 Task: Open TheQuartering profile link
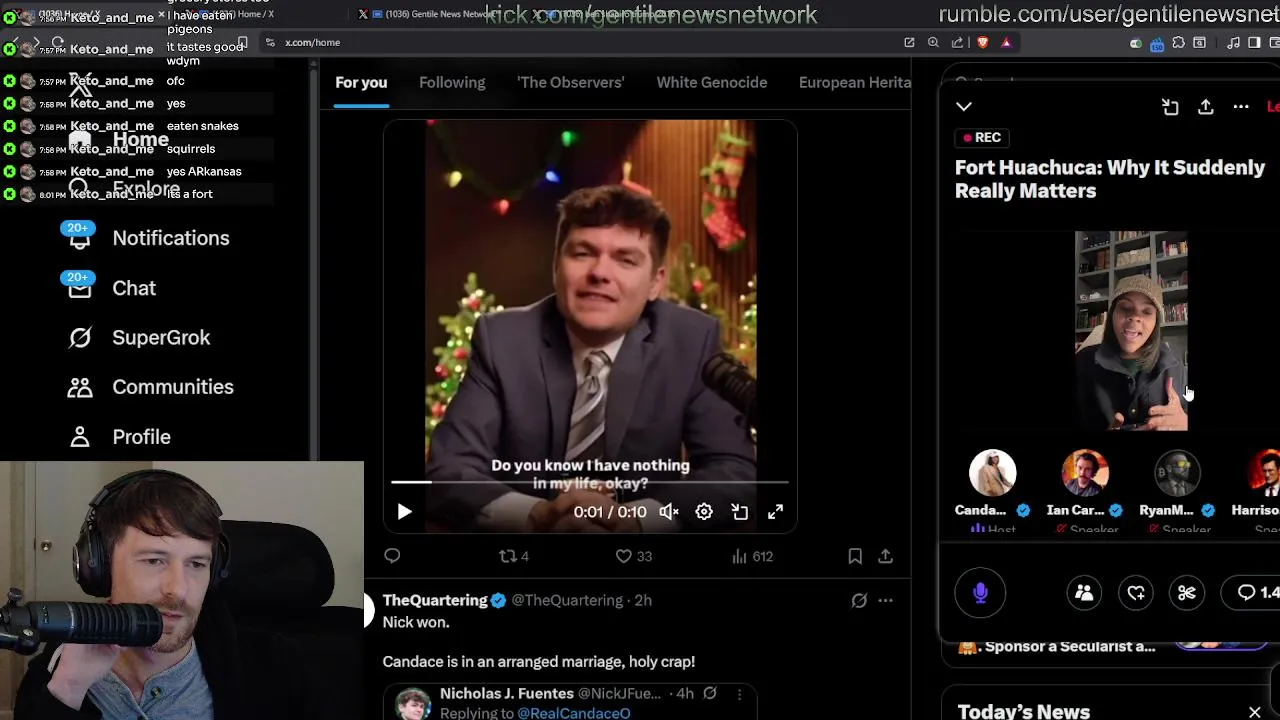[435, 600]
